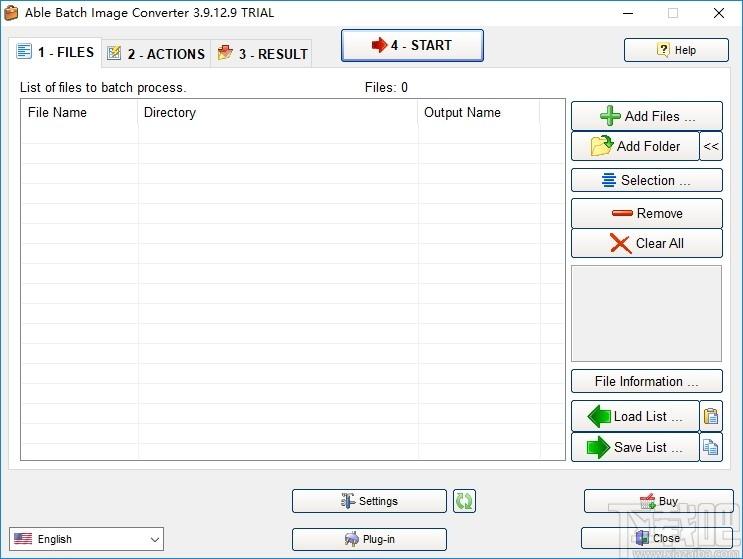Click the Buy button
This screenshot has width=743, height=559.
pos(659,501)
